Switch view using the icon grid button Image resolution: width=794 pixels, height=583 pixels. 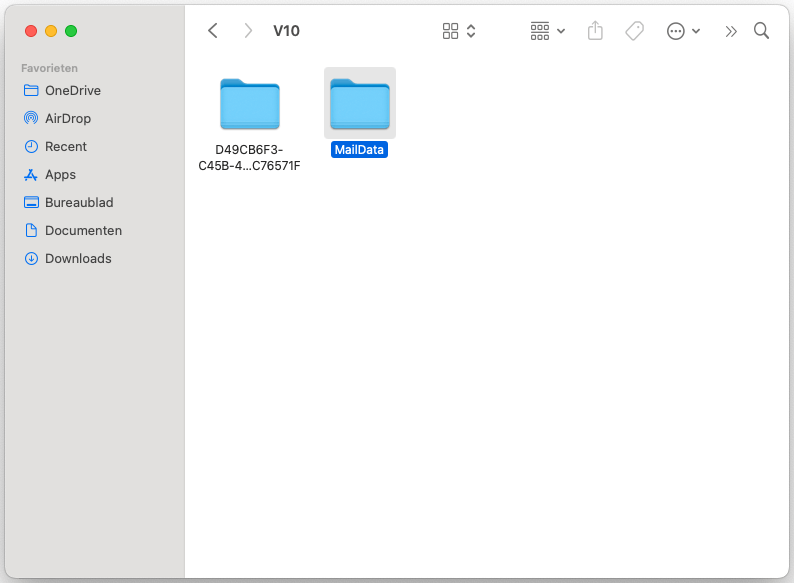coord(451,31)
